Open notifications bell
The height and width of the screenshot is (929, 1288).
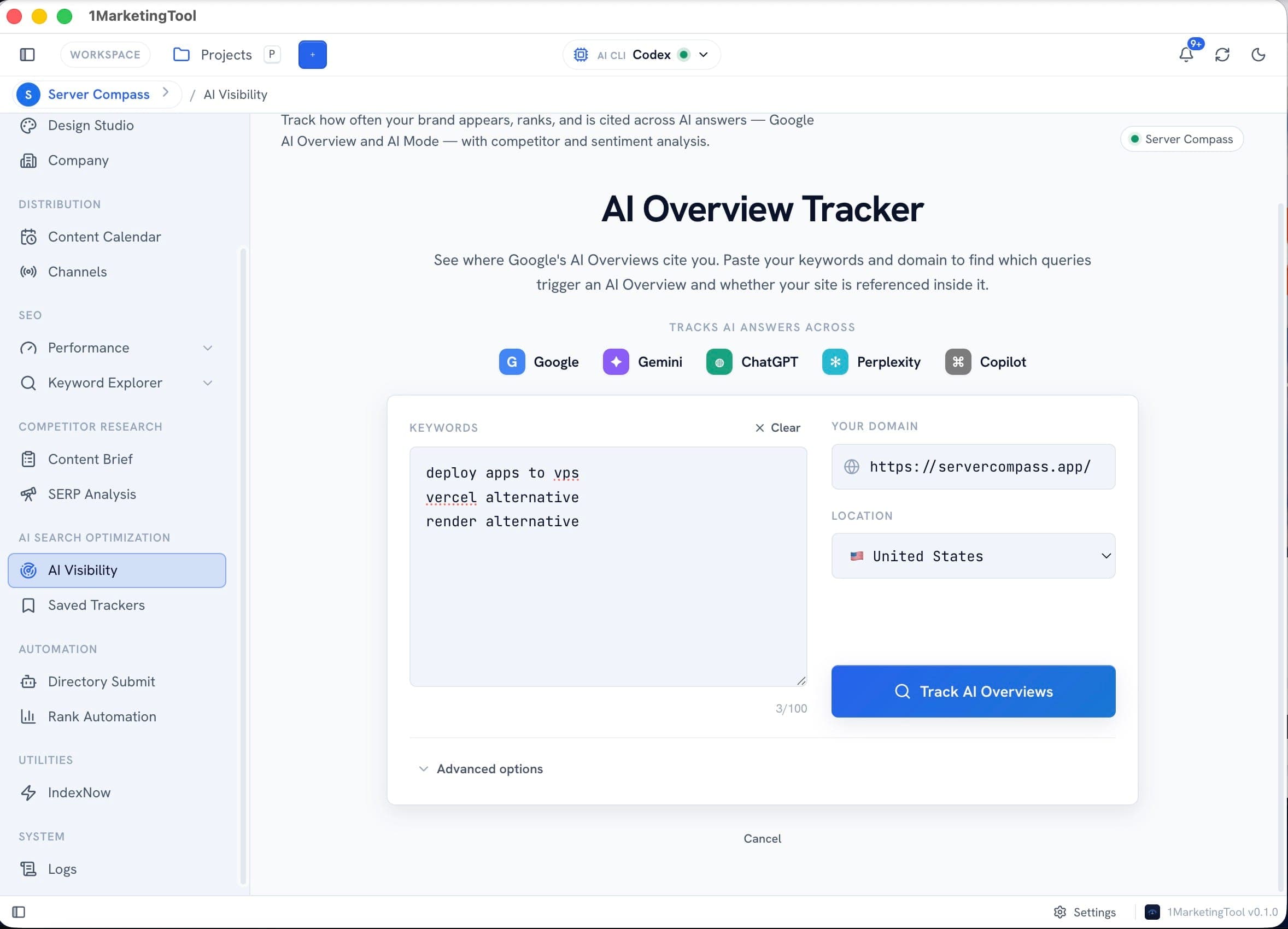coord(1186,55)
